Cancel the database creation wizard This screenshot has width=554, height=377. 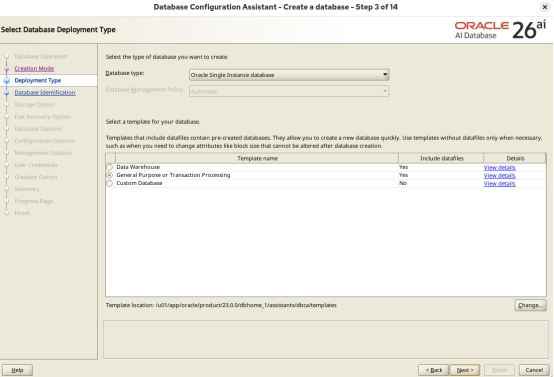pos(534,370)
